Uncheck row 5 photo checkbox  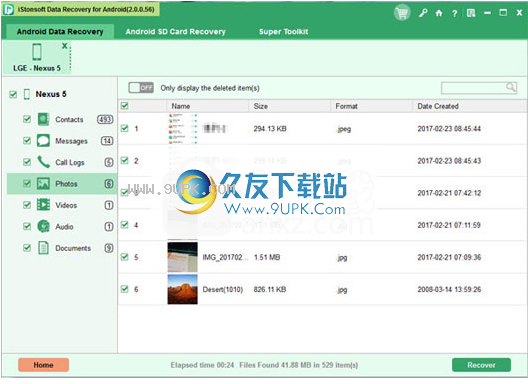pyautogui.click(x=125, y=257)
